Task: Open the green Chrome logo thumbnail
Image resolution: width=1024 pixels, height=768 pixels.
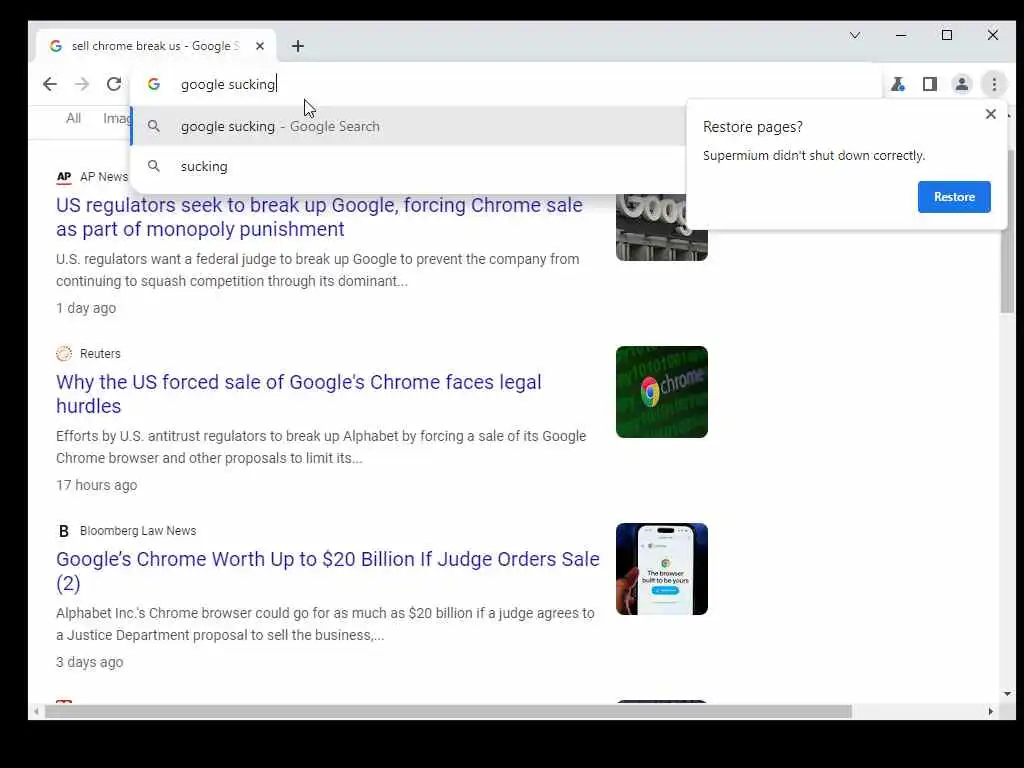Action: coord(662,392)
